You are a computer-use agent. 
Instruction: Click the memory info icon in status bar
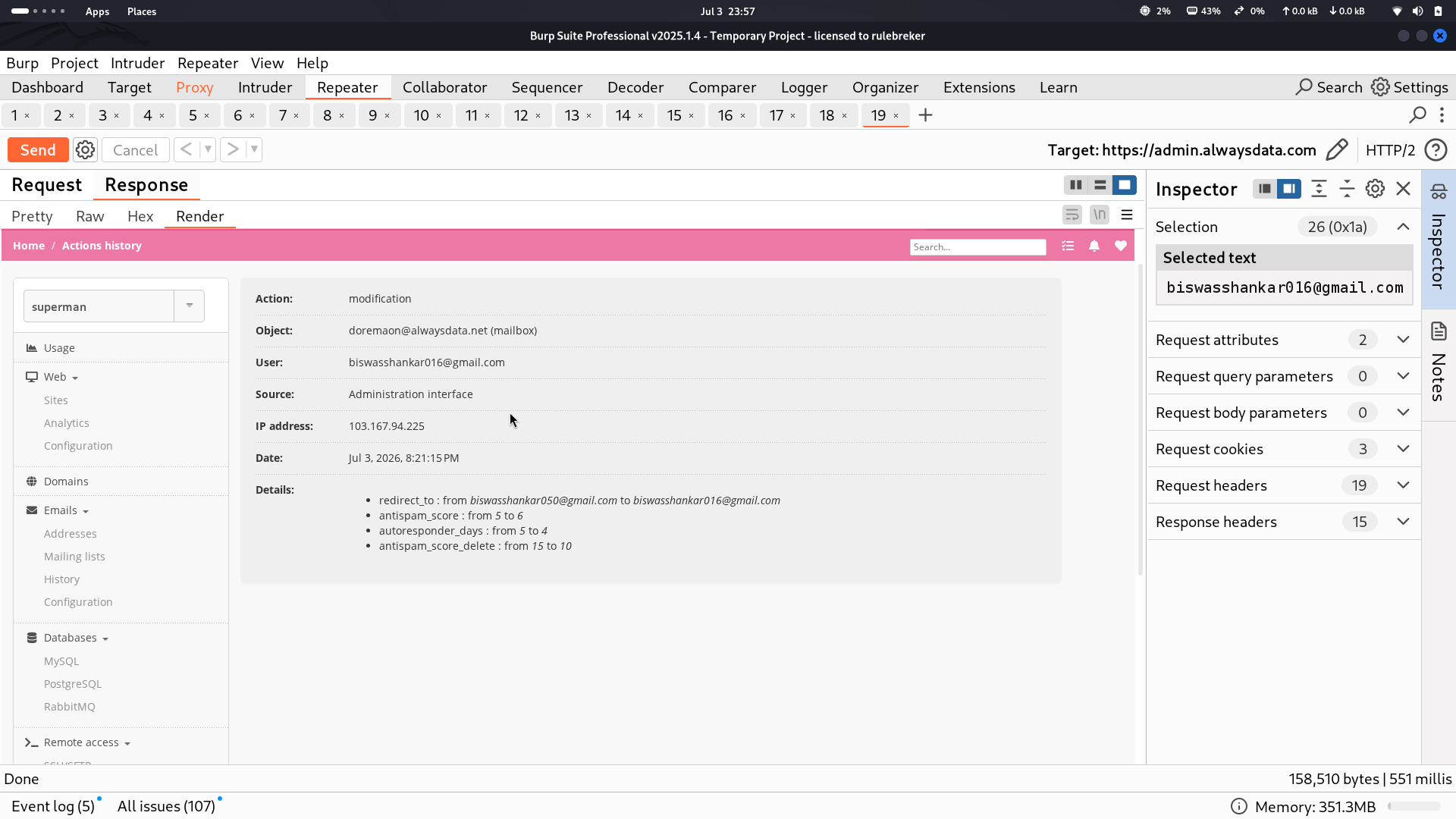1238,806
